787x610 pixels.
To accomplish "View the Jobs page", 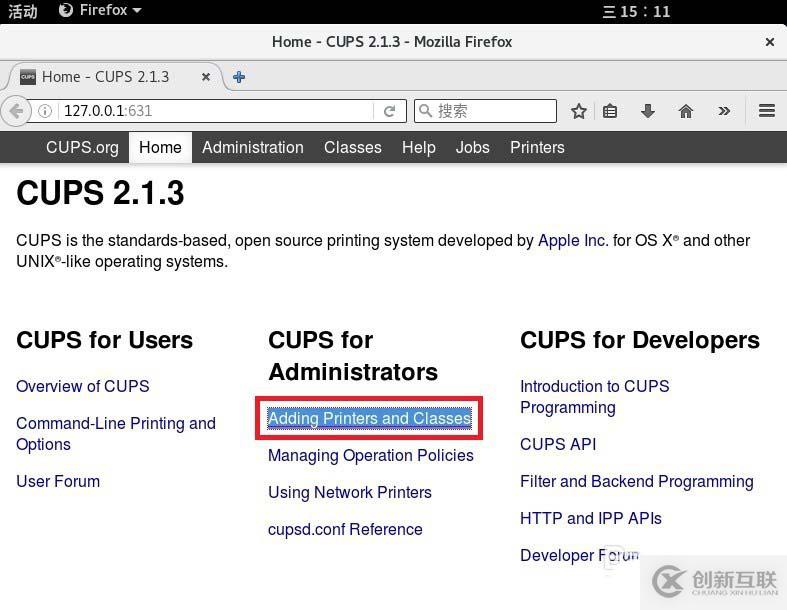I will click(472, 148).
